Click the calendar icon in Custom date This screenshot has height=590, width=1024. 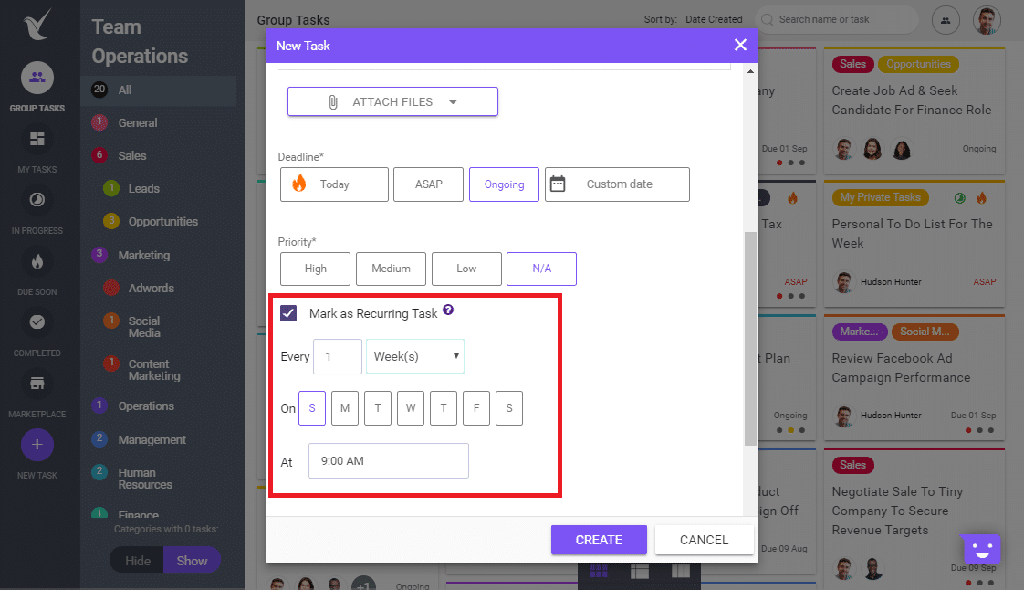(557, 184)
